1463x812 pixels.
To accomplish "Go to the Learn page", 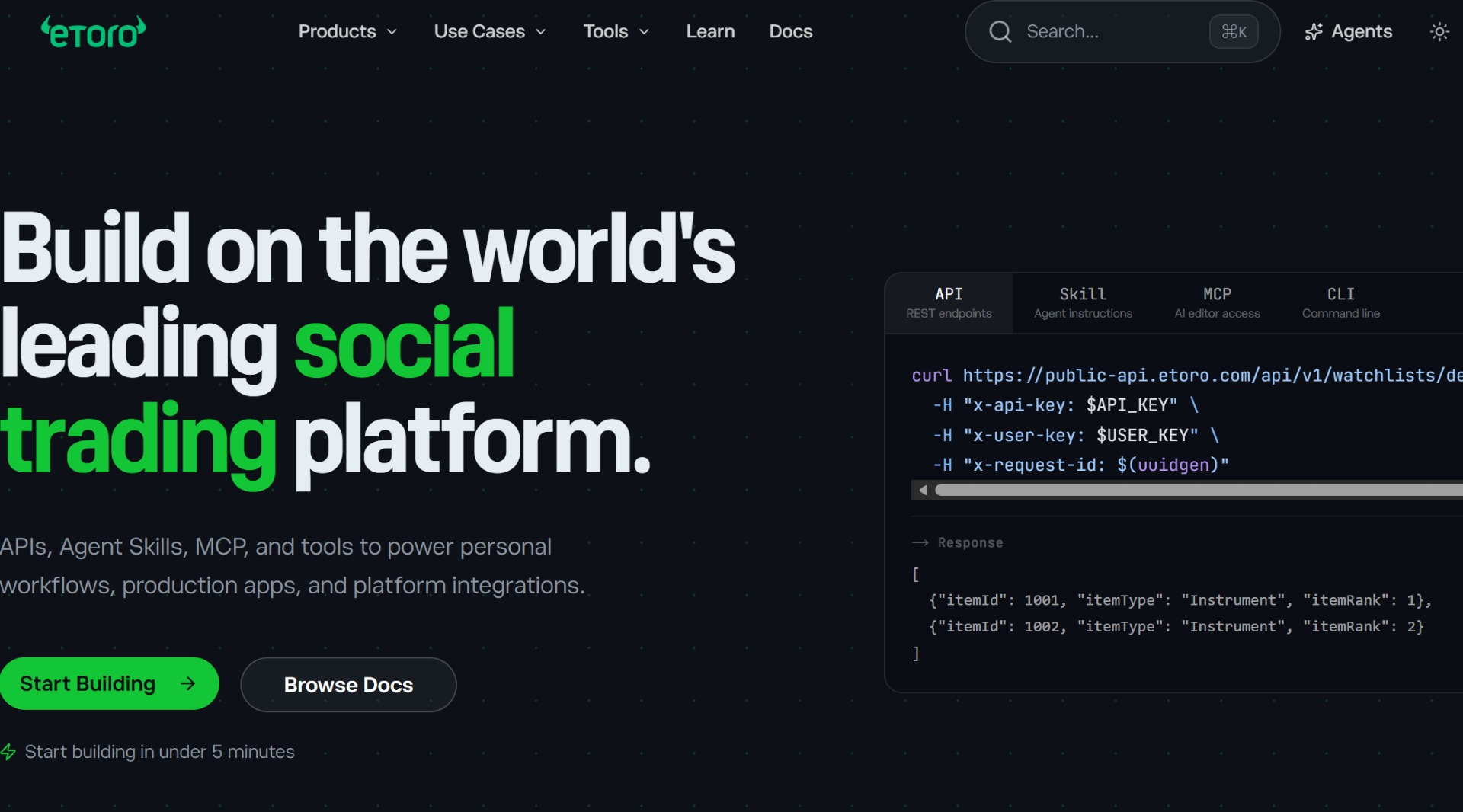I will click(x=709, y=31).
